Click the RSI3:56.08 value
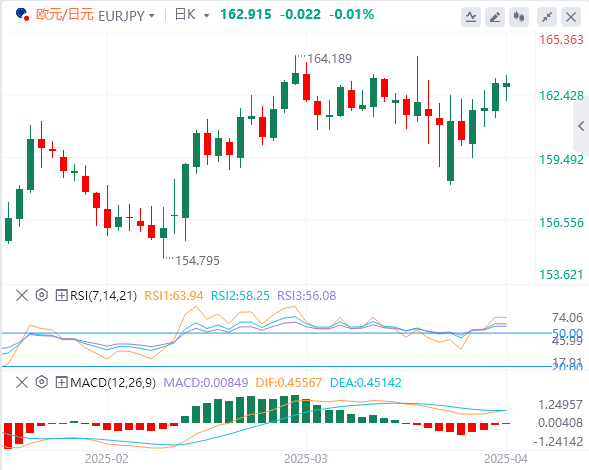 (x=307, y=296)
